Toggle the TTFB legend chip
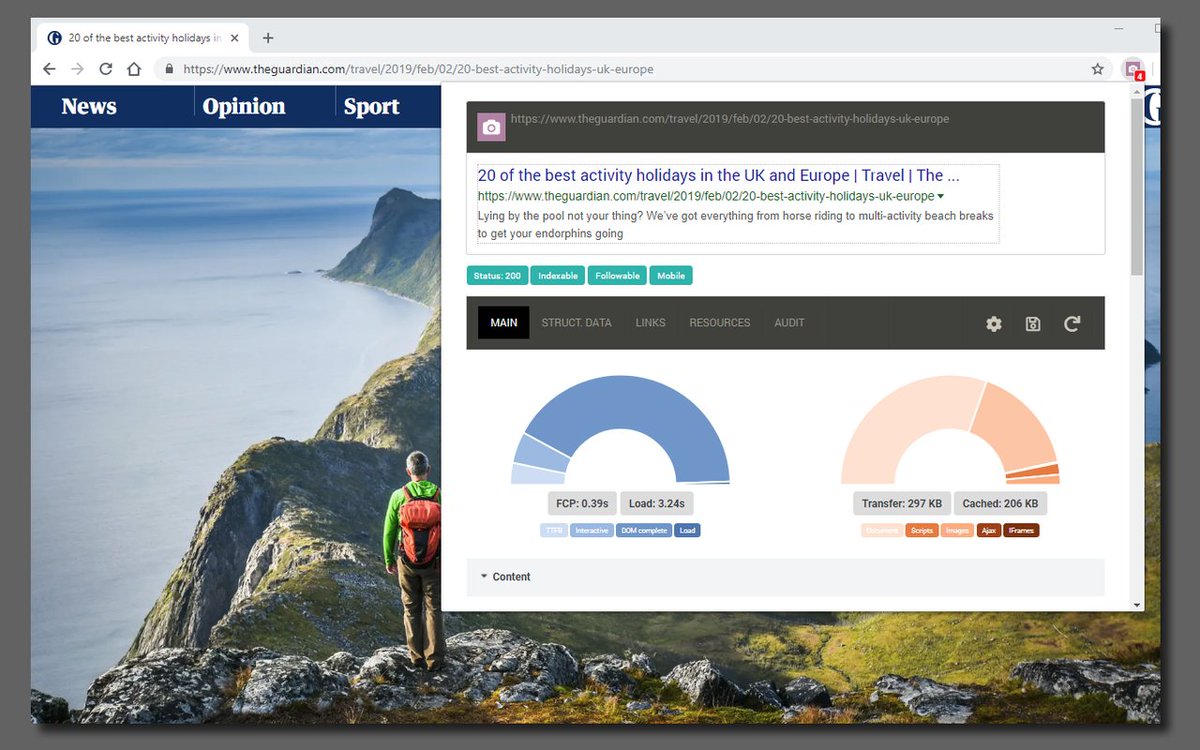 pyautogui.click(x=554, y=530)
